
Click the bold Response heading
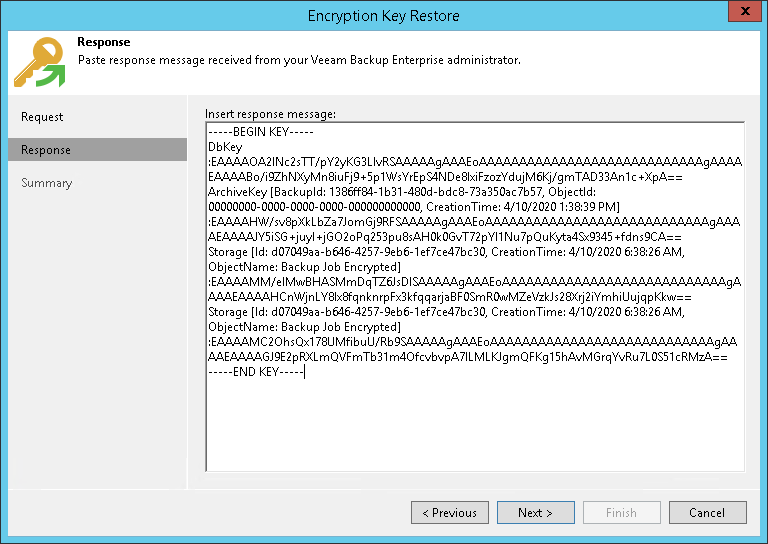click(x=104, y=43)
